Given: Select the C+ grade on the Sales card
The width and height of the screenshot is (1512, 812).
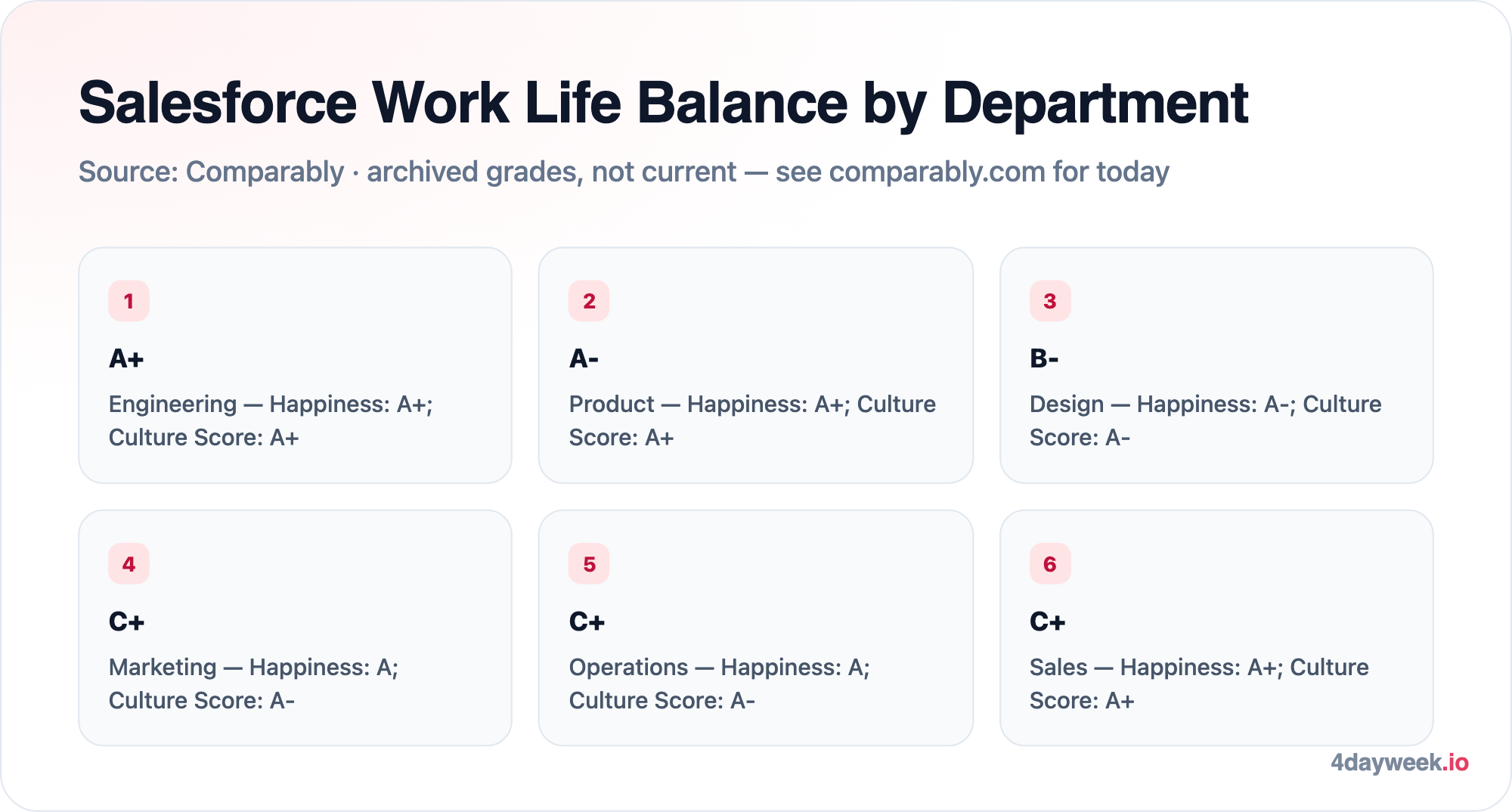Looking at the screenshot, I should click(1047, 621).
